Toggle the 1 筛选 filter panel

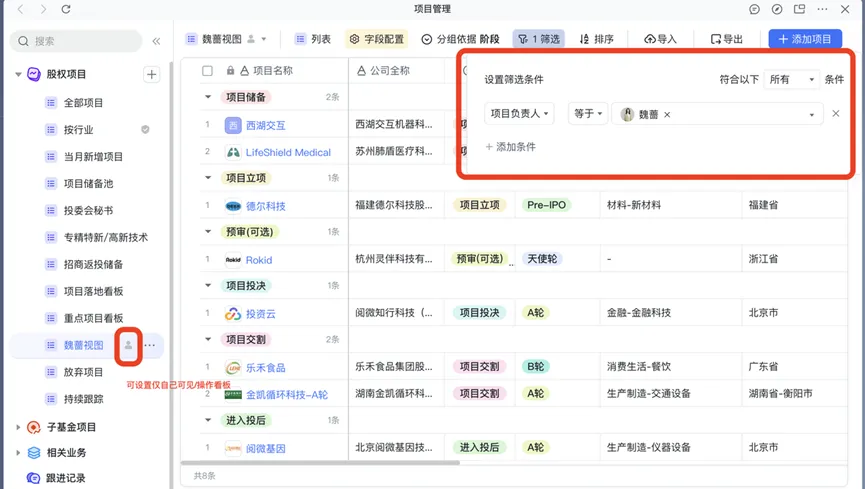[538, 39]
